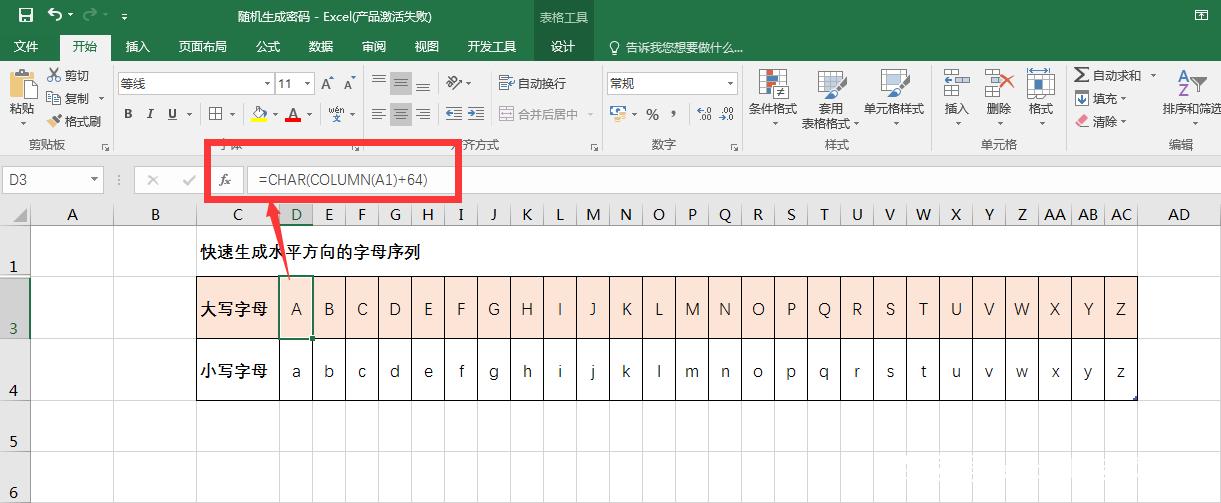Click the phonetic guide (wén) icon
1221x503 pixels.
[336, 114]
